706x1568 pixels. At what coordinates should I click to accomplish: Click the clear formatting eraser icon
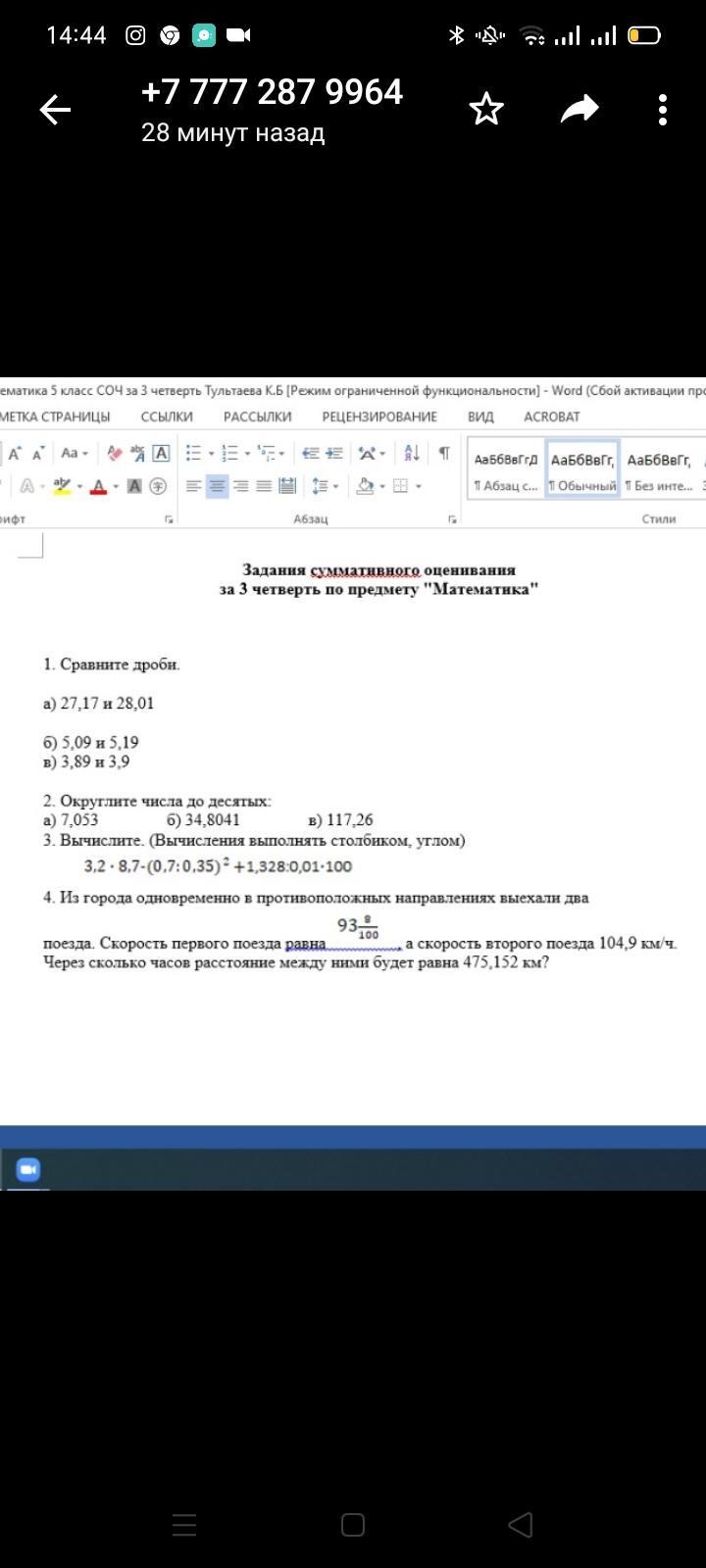(x=115, y=453)
